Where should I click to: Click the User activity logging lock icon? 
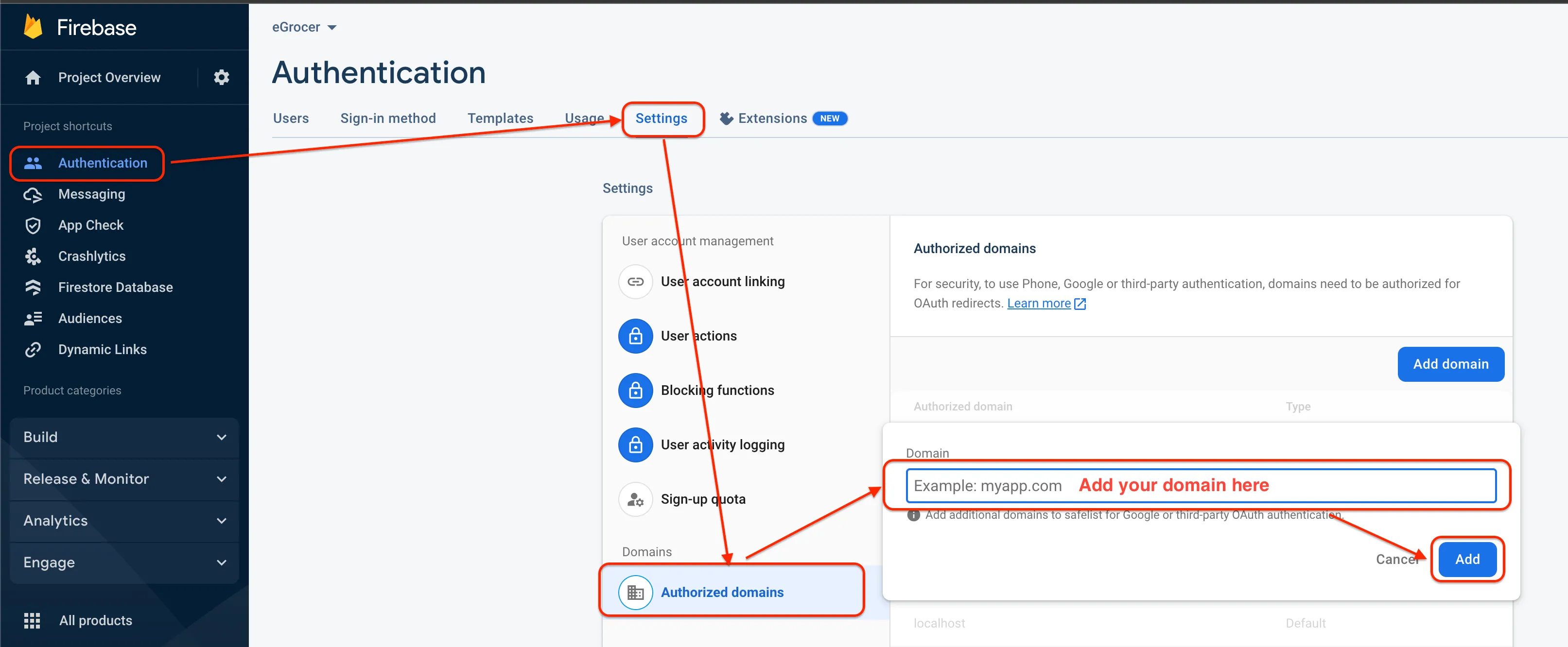coord(635,444)
